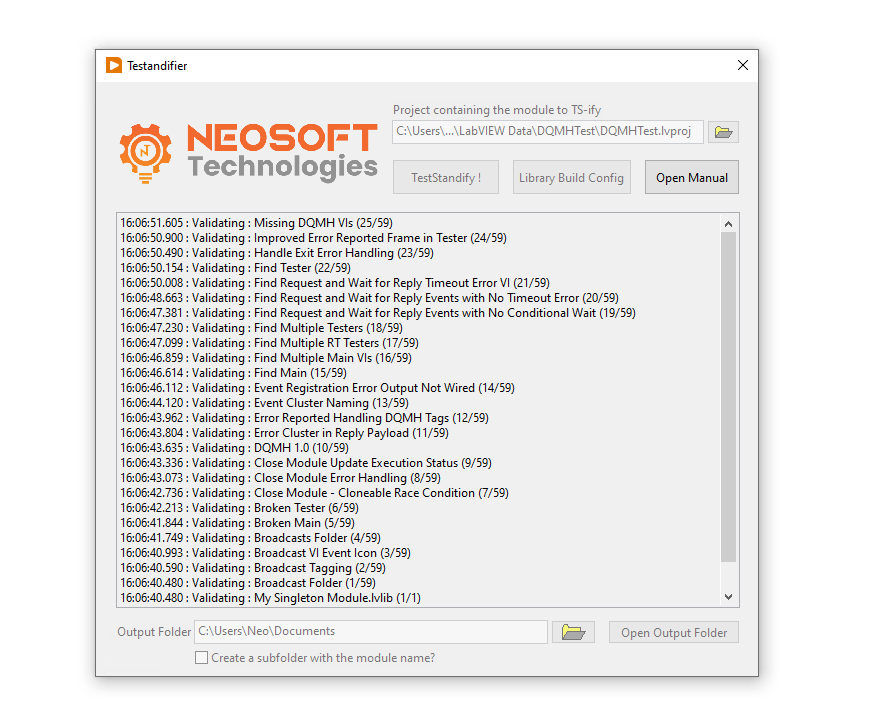The height and width of the screenshot is (727, 874).
Task: Browse for the Output Folder location icon
Action: tap(573, 632)
